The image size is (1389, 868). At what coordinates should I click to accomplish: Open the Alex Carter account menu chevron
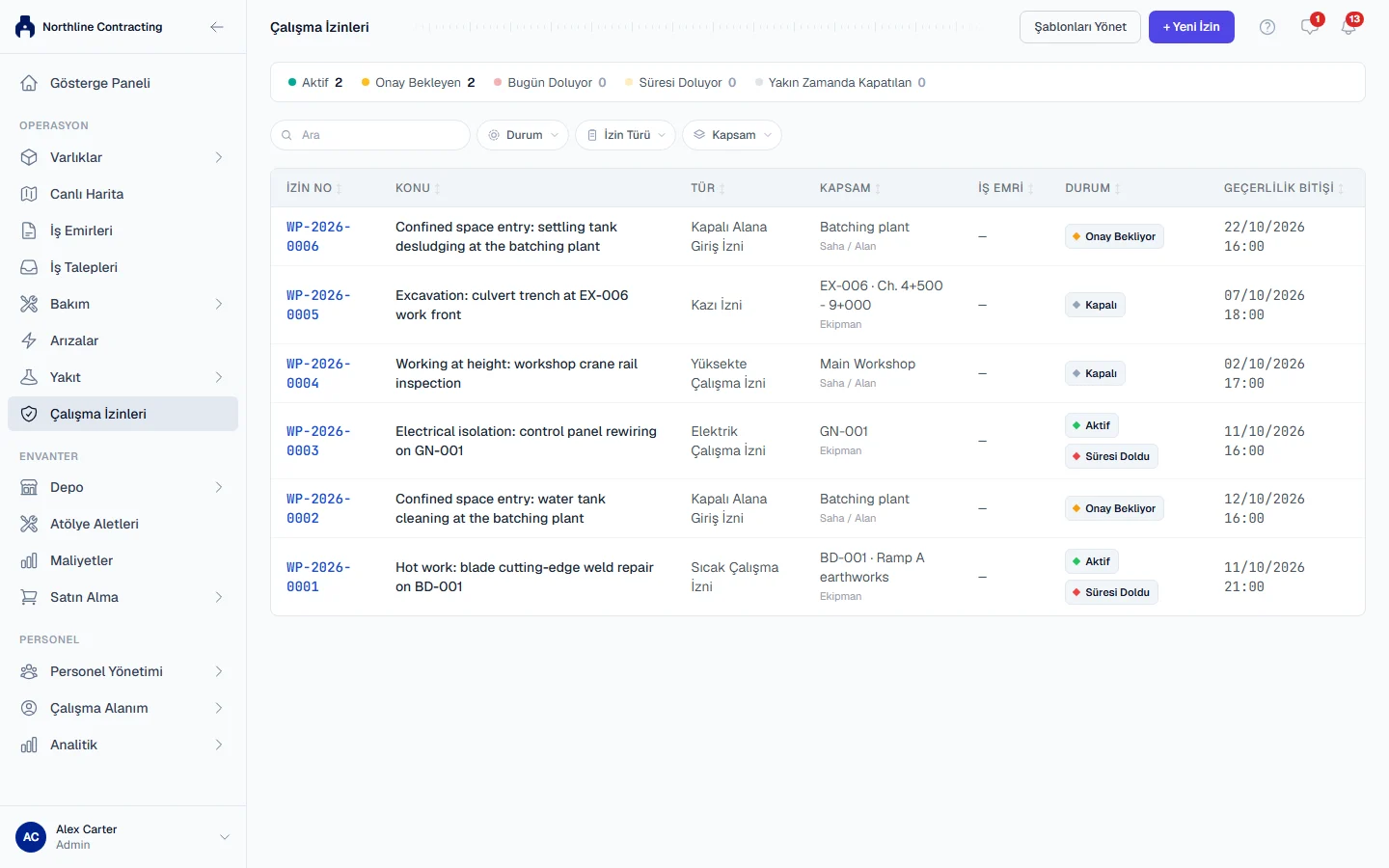click(x=225, y=837)
